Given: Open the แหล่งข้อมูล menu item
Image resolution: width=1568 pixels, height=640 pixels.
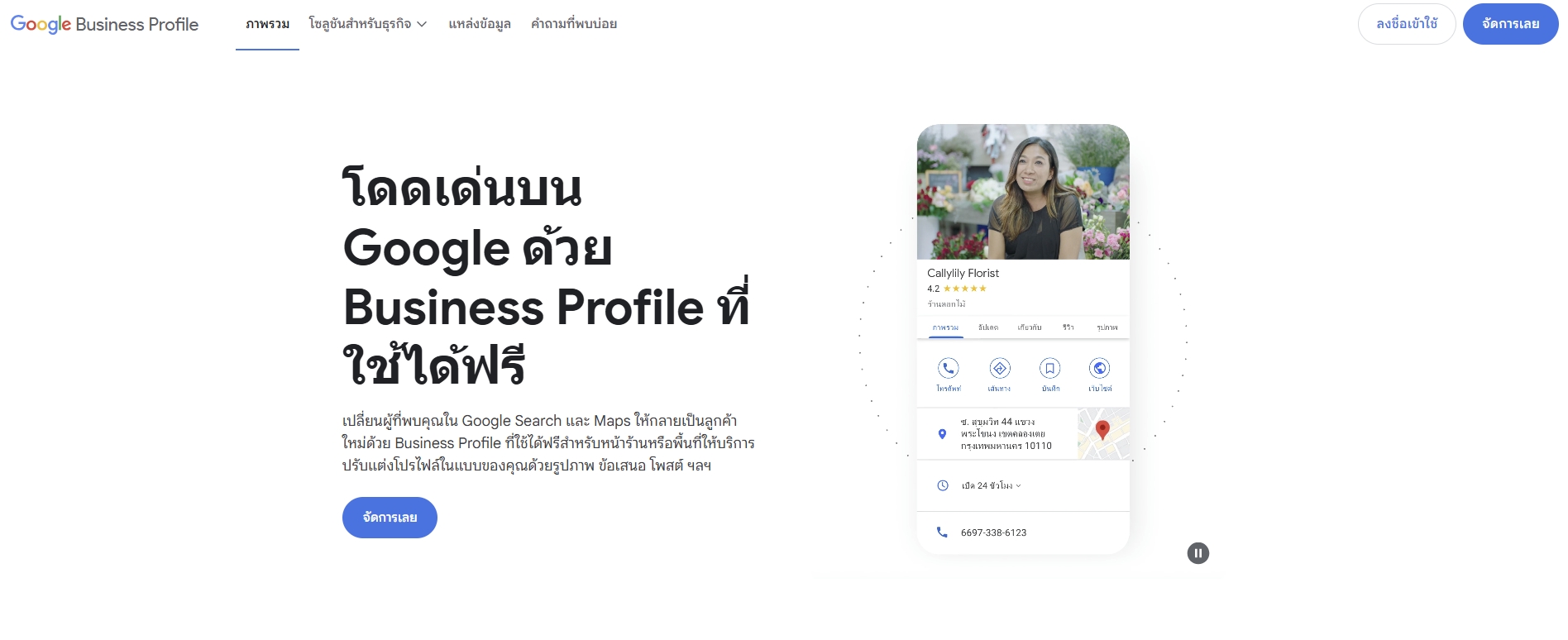Looking at the screenshot, I should tap(480, 24).
